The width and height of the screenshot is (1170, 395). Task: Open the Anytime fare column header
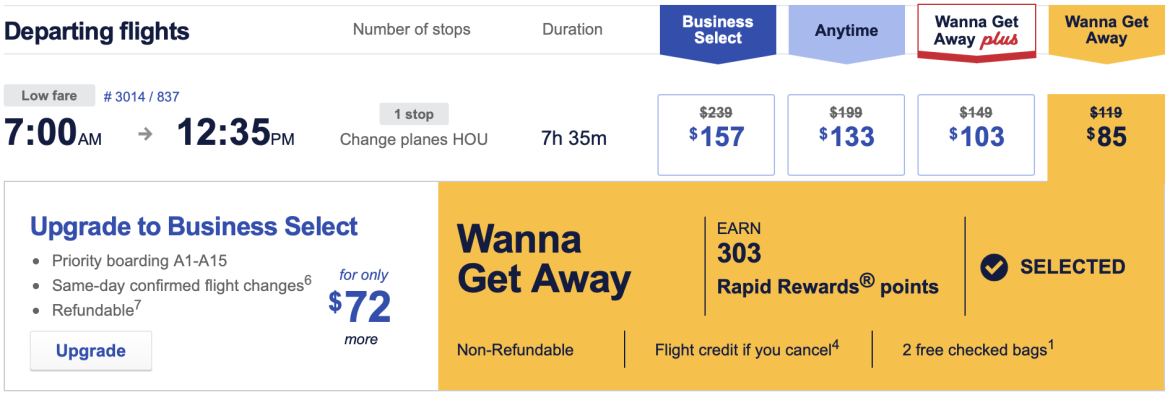pos(847,32)
